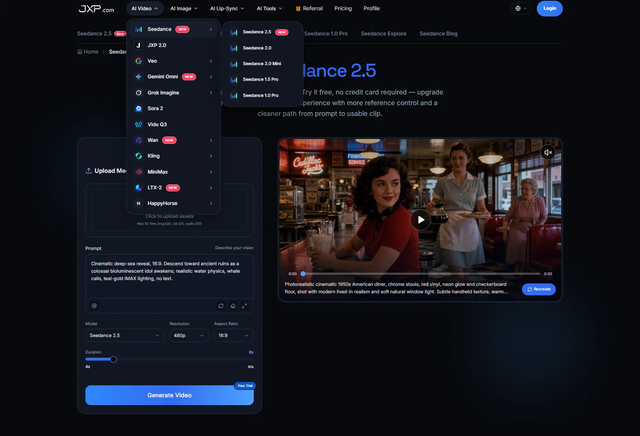Go to the Profile page
Viewport: 640px width, 436px height.
[x=371, y=9]
